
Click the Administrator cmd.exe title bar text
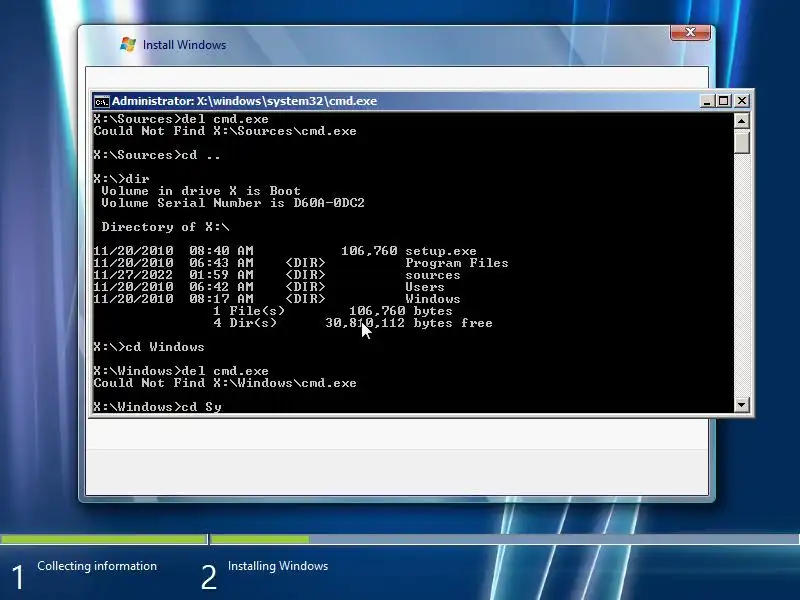click(244, 101)
